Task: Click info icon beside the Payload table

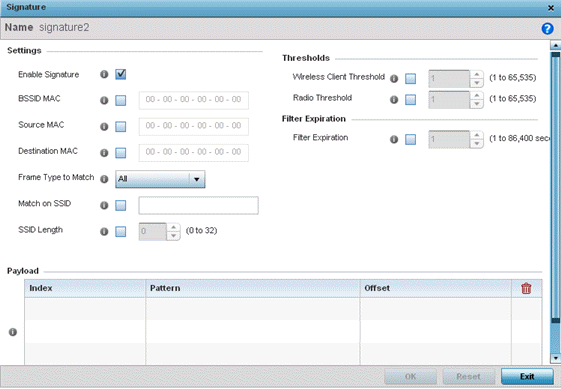Action: click(x=13, y=332)
